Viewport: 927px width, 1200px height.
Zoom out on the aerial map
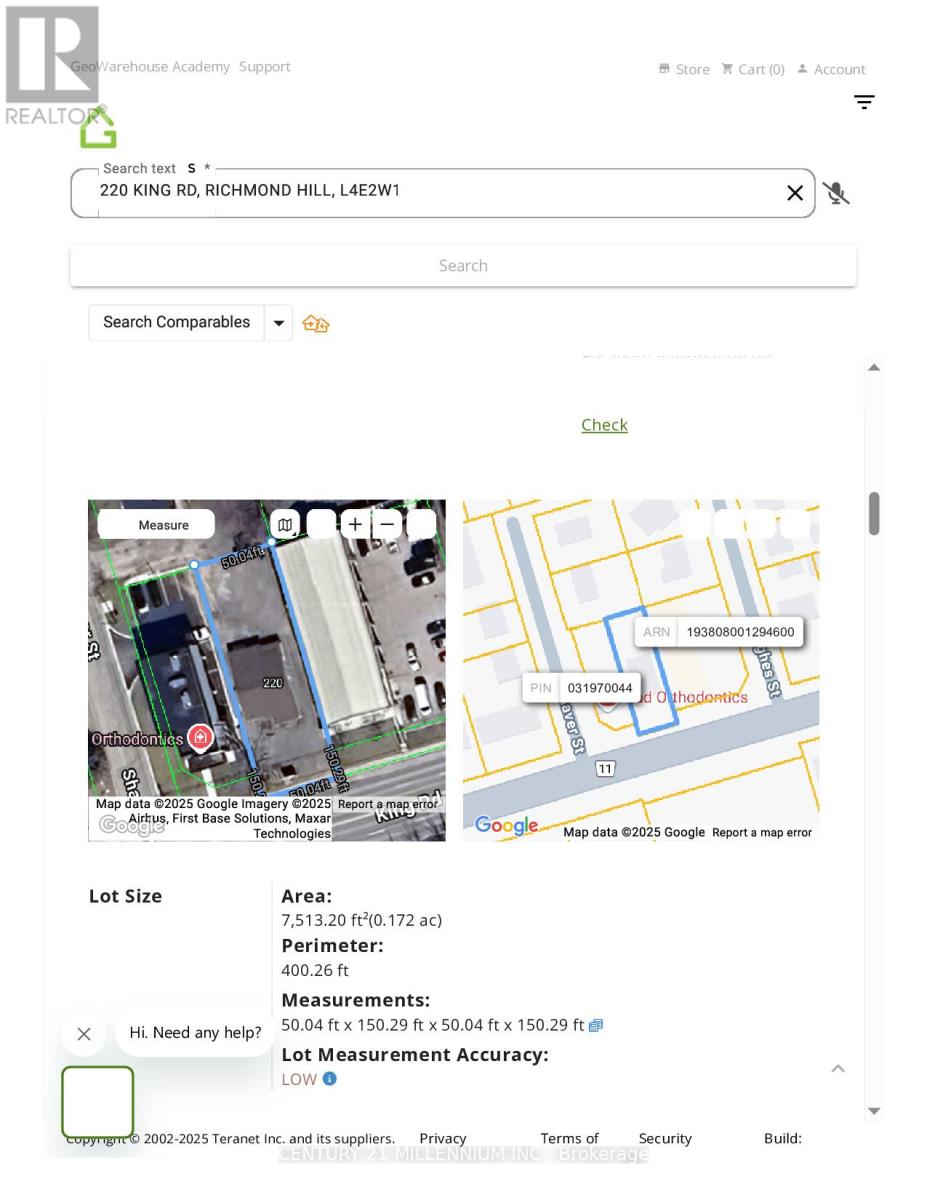pyautogui.click(x=387, y=525)
